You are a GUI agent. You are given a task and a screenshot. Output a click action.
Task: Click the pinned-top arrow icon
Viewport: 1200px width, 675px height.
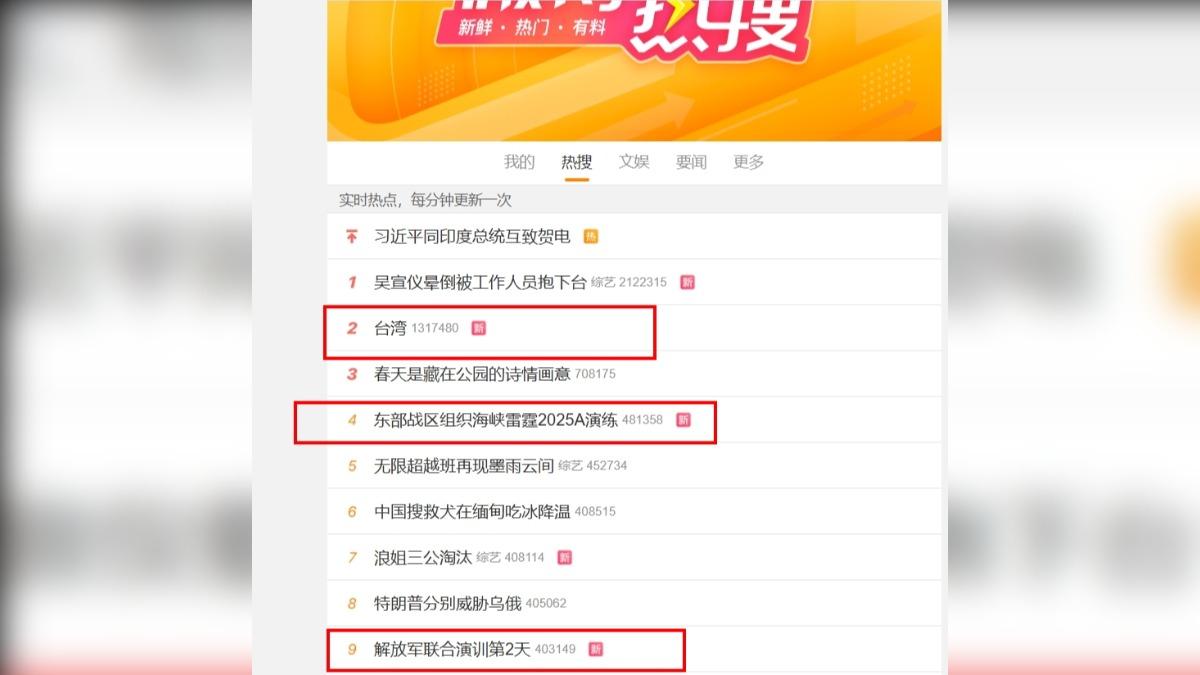click(351, 237)
